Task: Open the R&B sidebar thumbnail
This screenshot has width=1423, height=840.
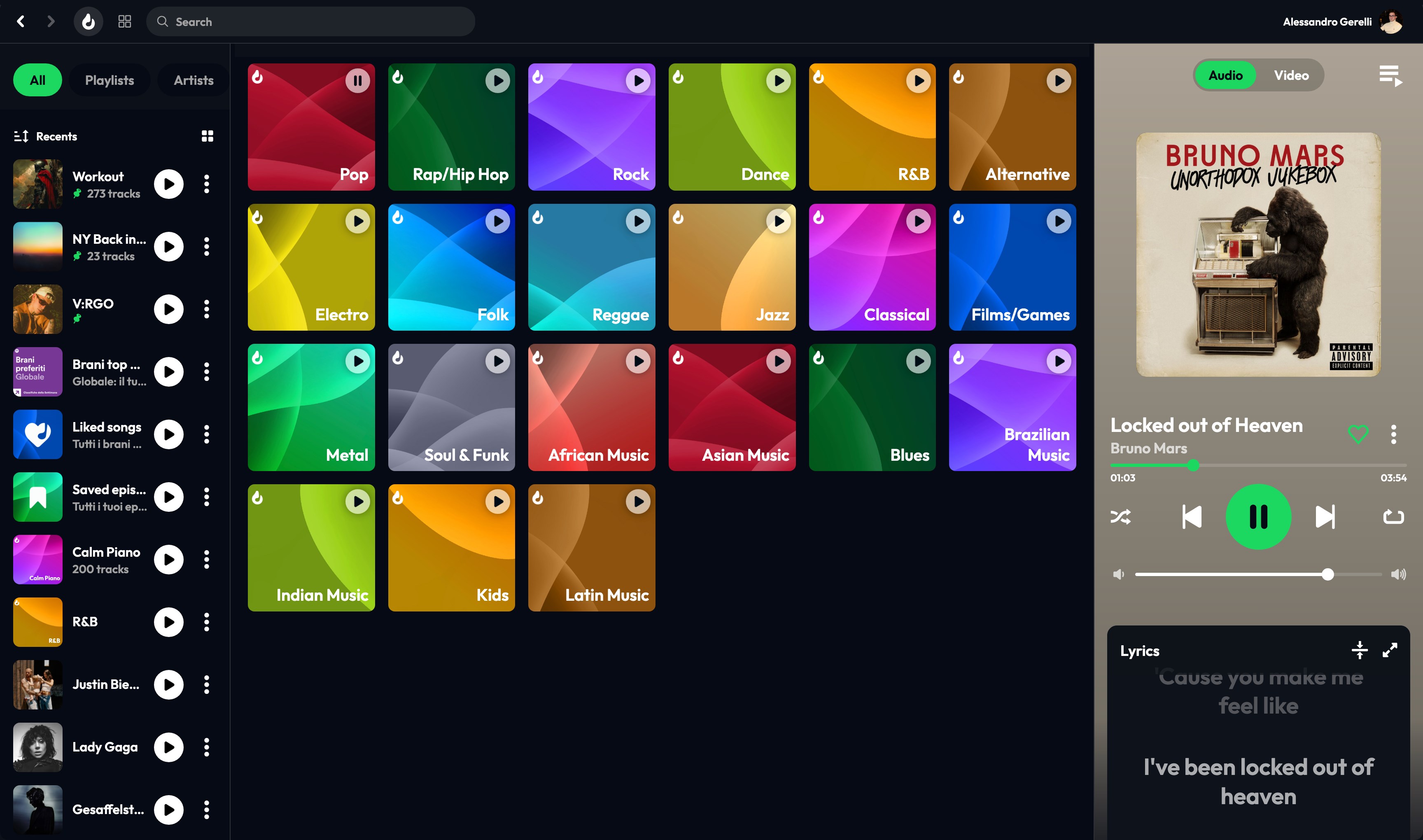Action: (38, 622)
